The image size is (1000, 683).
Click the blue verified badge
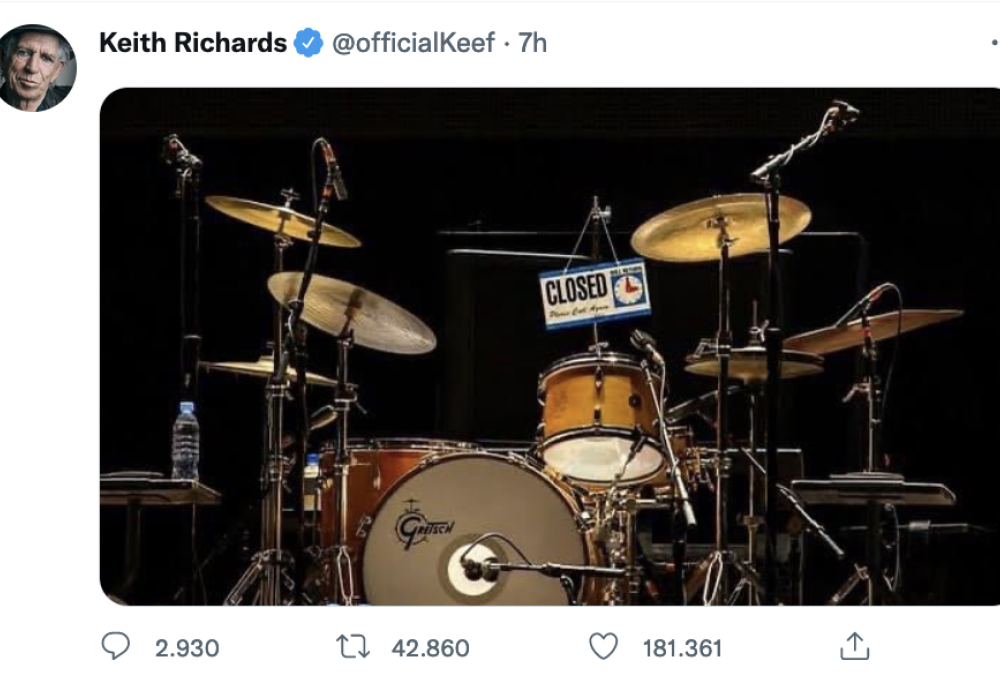[x=307, y=42]
